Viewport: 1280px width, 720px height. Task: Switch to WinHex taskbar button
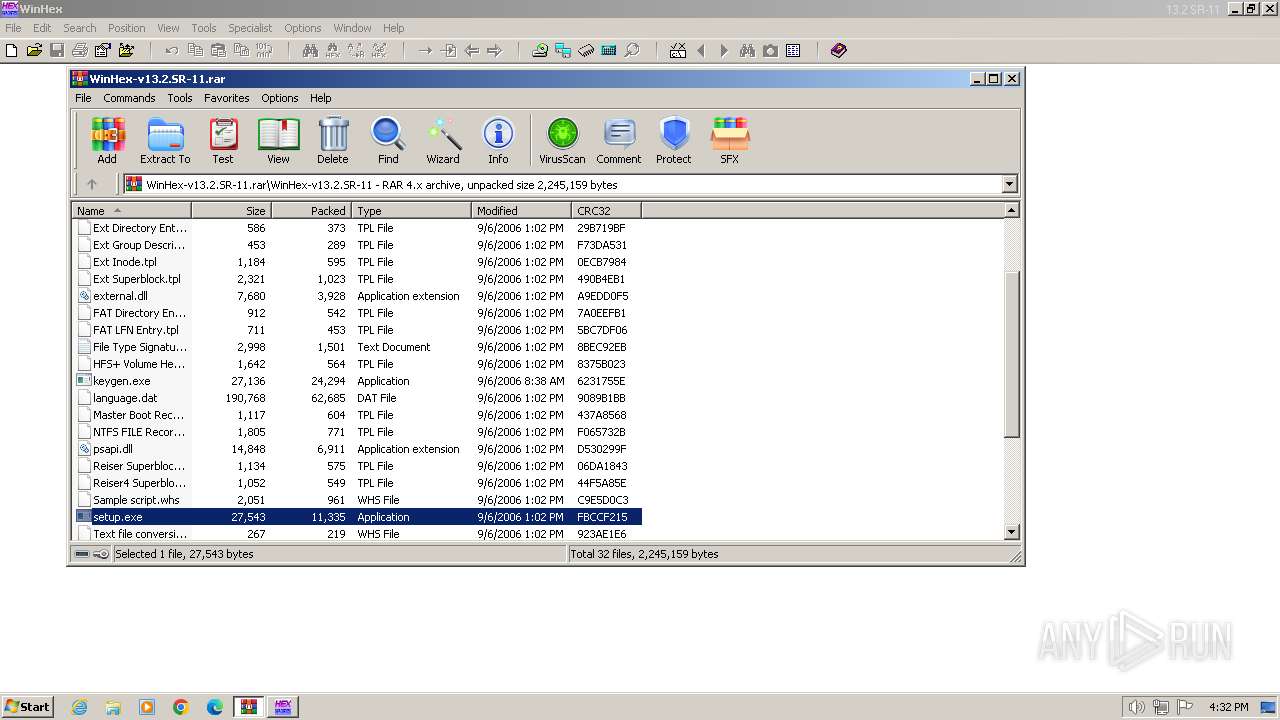tap(282, 707)
